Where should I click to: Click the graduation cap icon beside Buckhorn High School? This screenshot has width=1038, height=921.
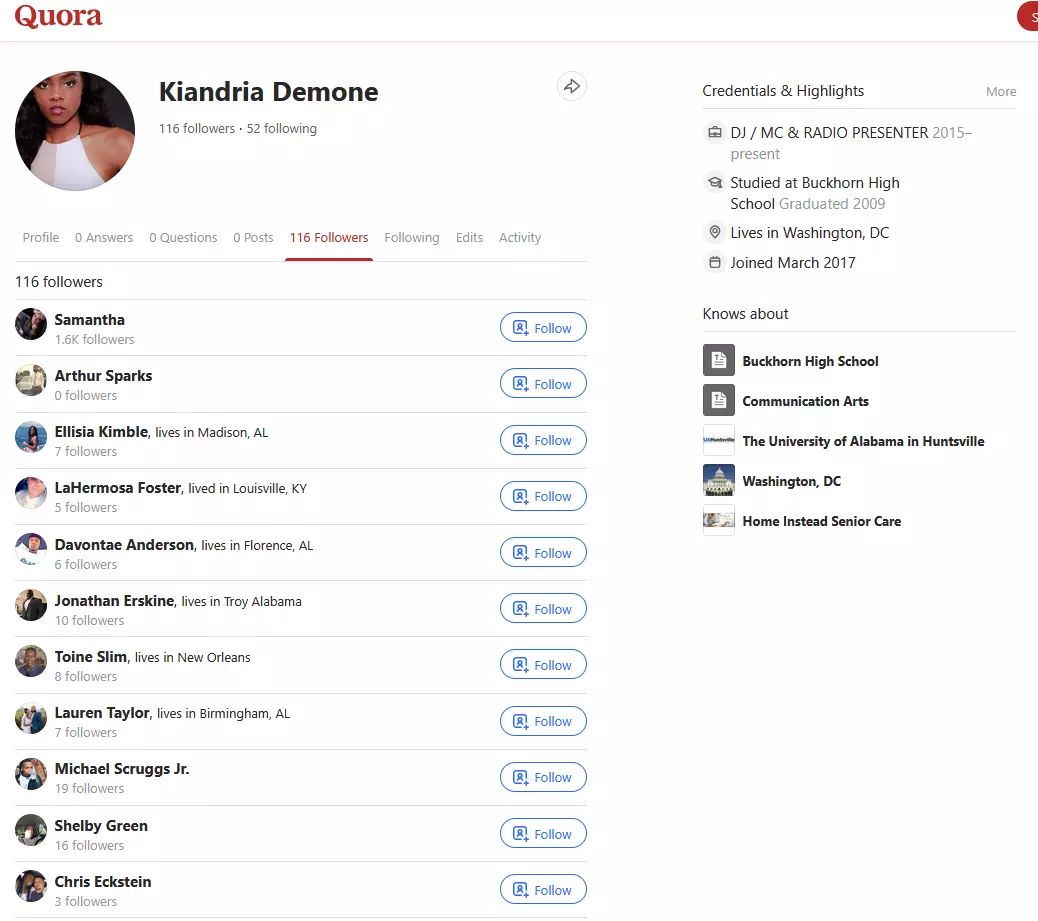click(715, 182)
